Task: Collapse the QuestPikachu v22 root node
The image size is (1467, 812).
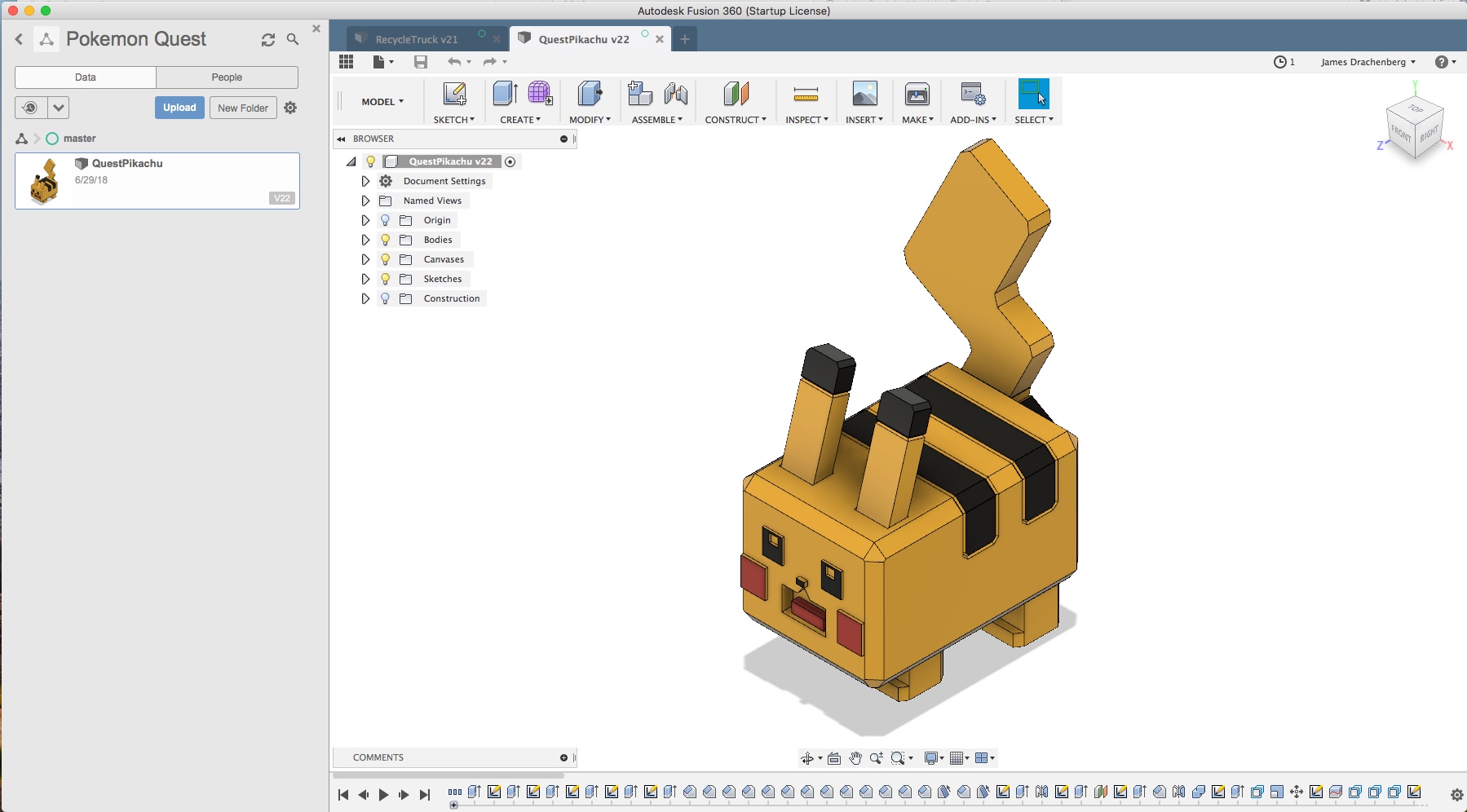Action: [351, 161]
